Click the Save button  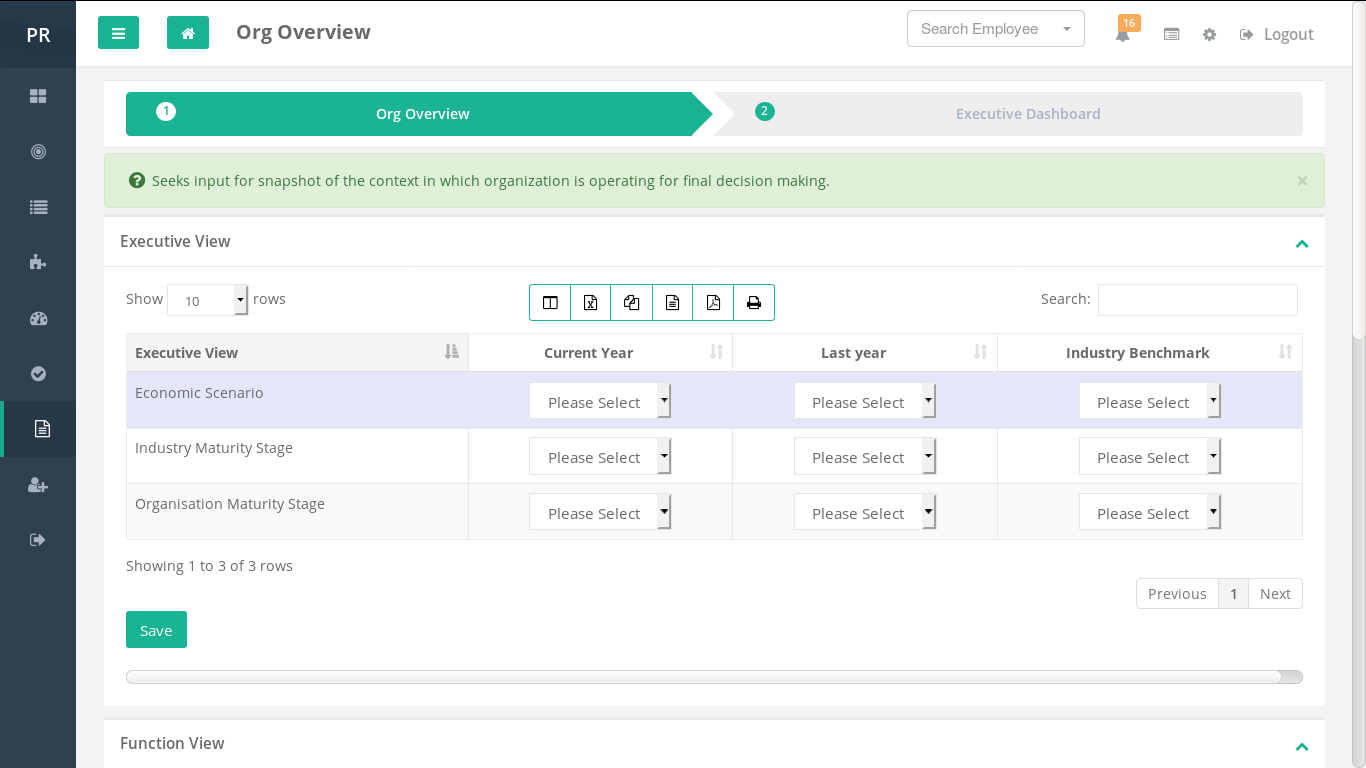point(156,630)
